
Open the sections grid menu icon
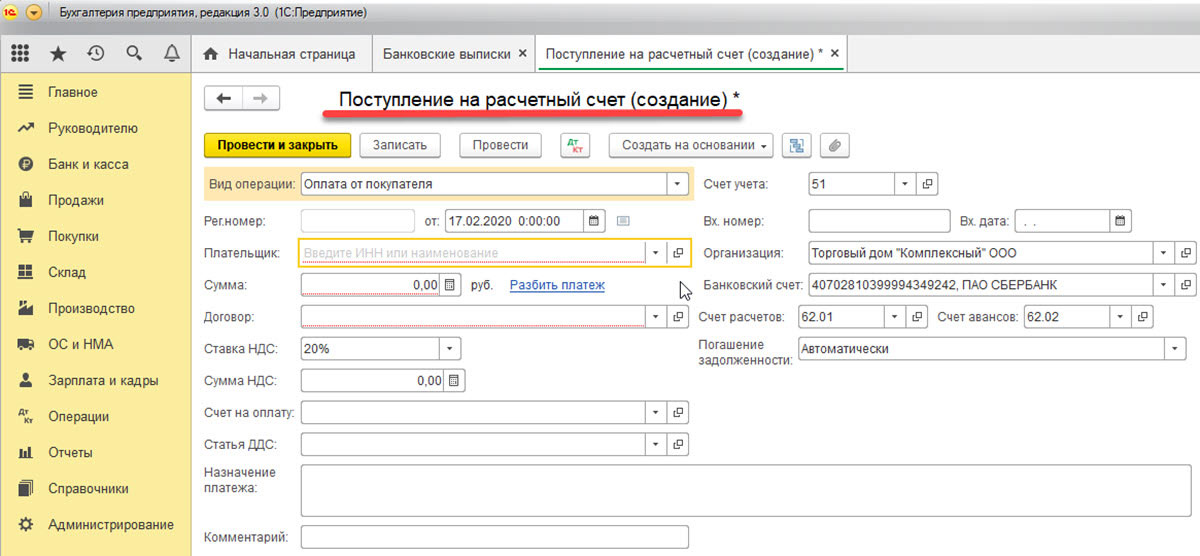click(x=20, y=53)
